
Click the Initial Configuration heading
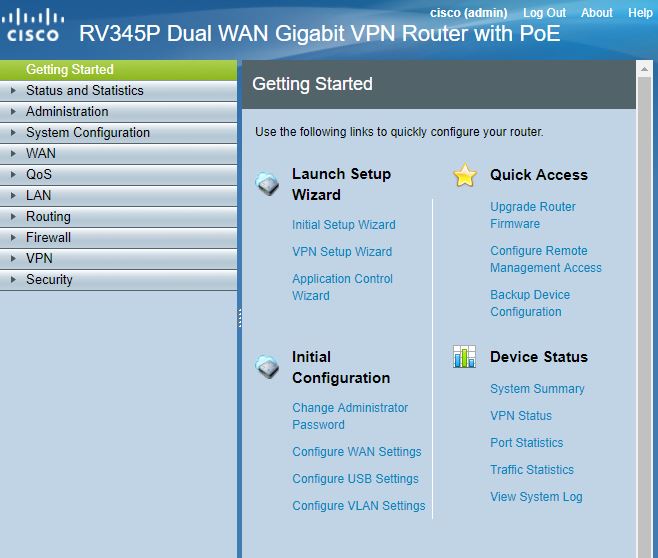click(x=341, y=367)
